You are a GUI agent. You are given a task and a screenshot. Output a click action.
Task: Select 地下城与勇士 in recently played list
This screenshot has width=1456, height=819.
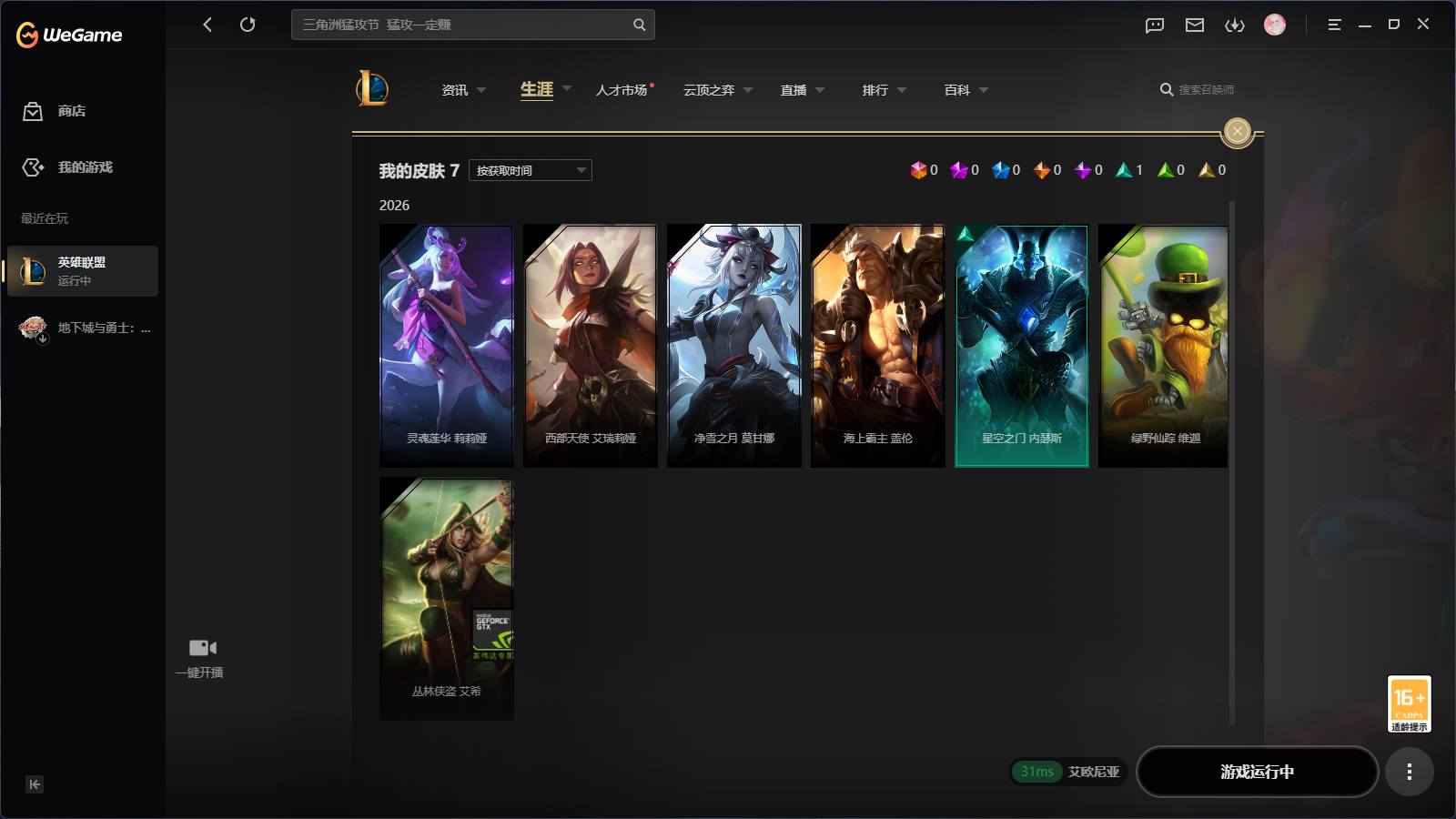tap(83, 328)
